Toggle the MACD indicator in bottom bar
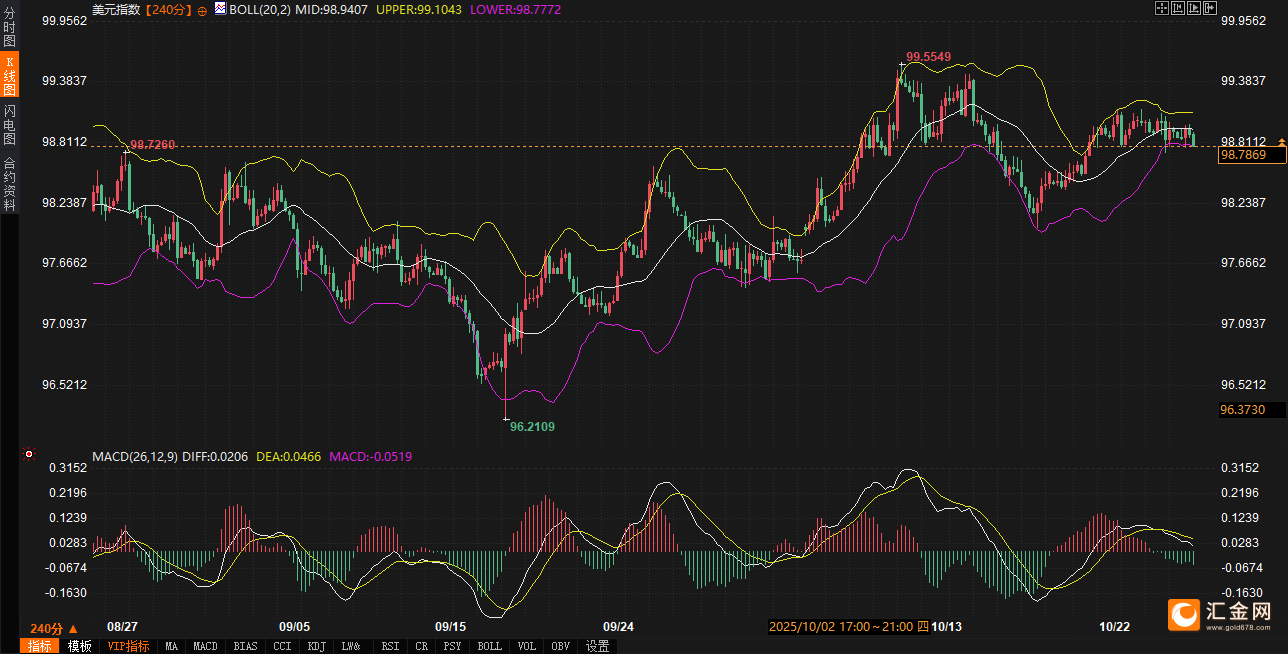This screenshot has width=1288, height=654. click(205, 646)
